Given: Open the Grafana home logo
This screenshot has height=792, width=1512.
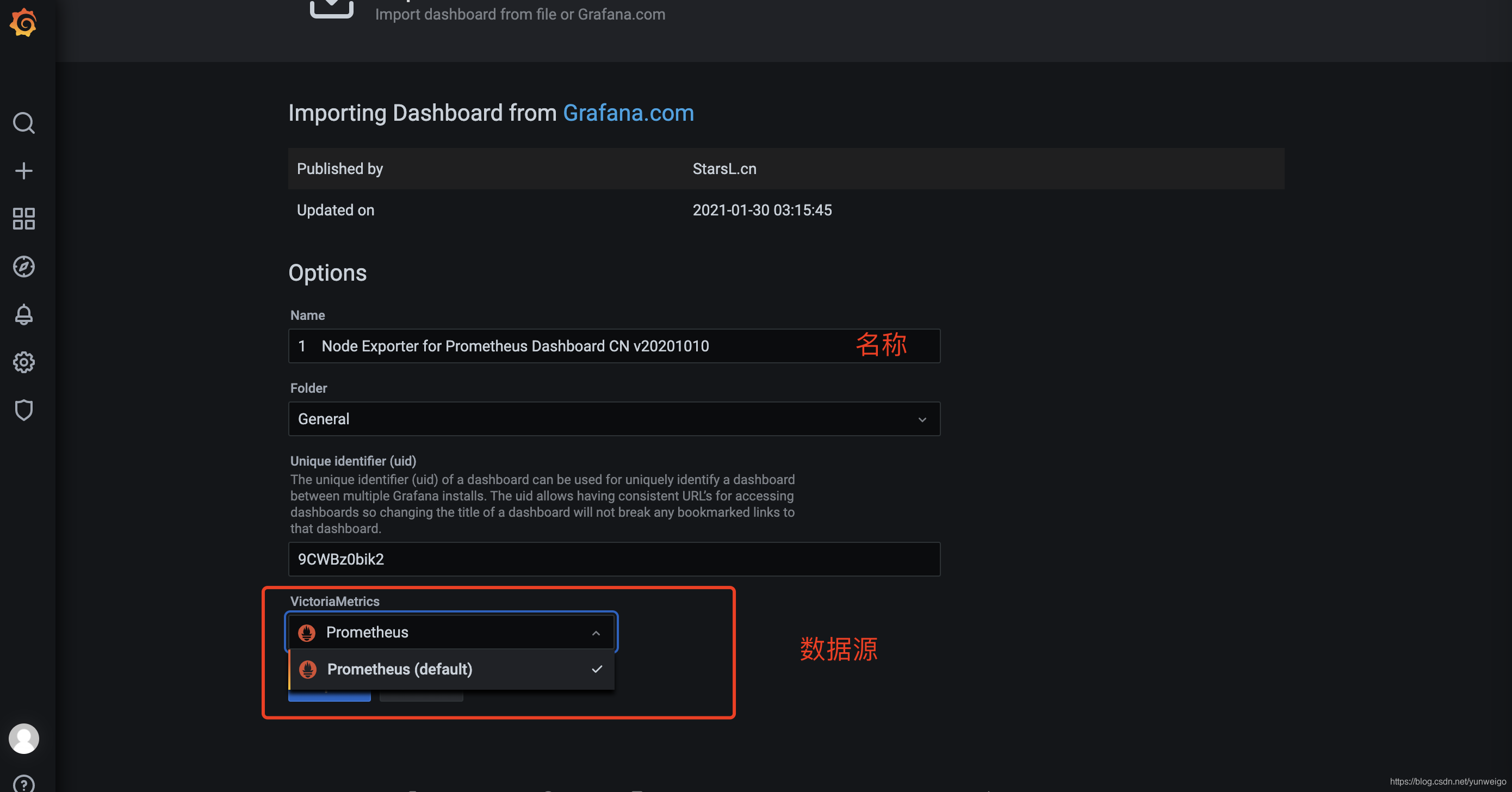Looking at the screenshot, I should [23, 23].
